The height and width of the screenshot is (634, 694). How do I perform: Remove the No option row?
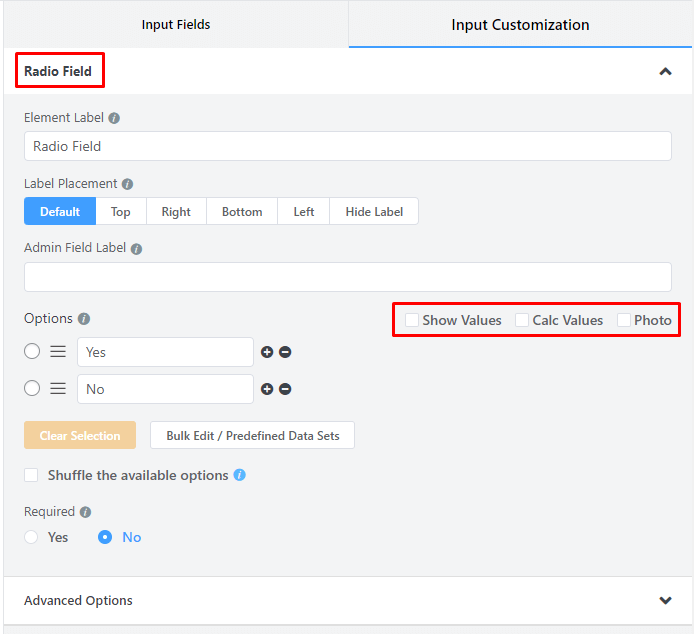coord(285,389)
